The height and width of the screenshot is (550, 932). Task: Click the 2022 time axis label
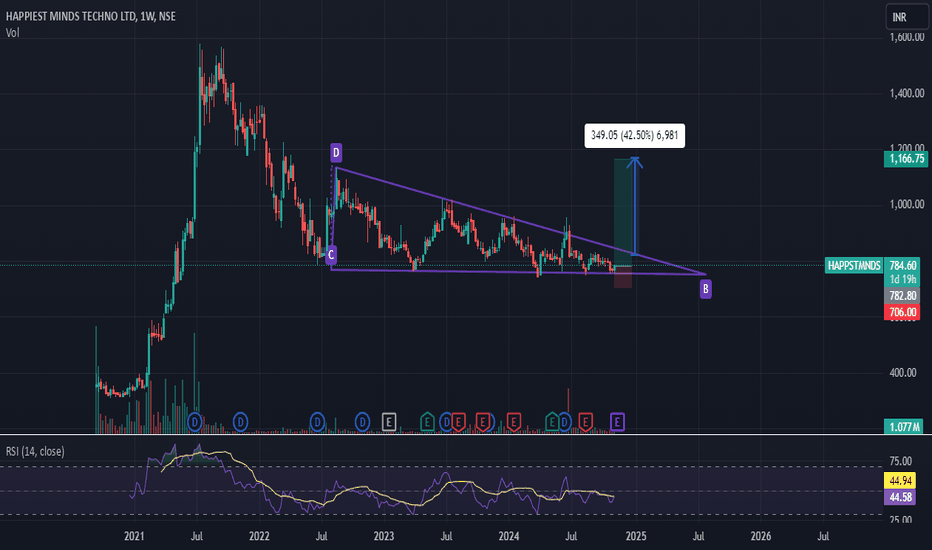pyautogui.click(x=259, y=536)
